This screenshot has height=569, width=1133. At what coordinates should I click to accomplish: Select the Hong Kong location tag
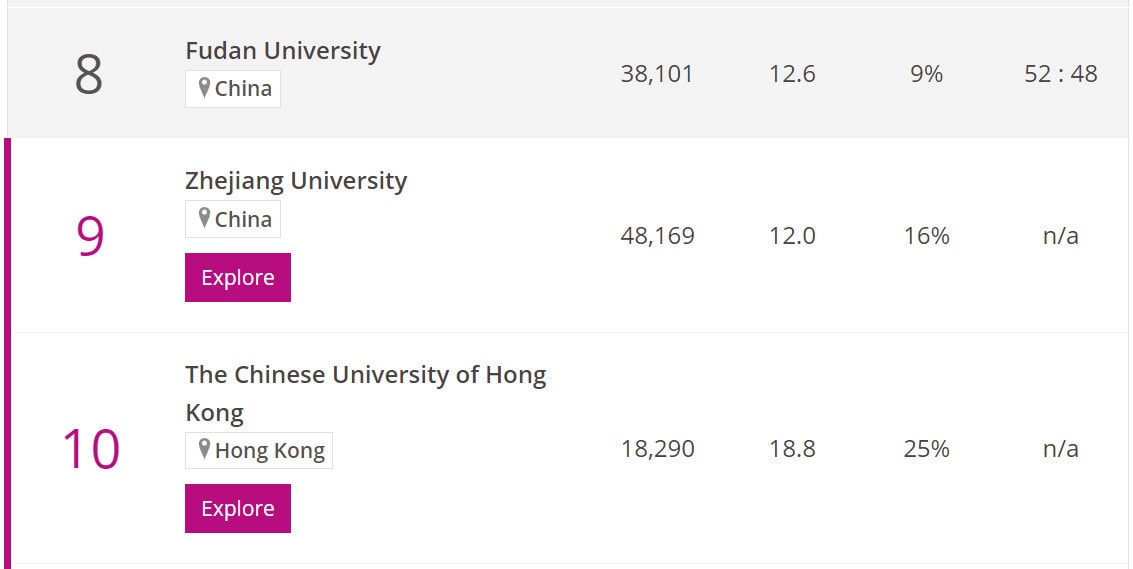[x=259, y=450]
